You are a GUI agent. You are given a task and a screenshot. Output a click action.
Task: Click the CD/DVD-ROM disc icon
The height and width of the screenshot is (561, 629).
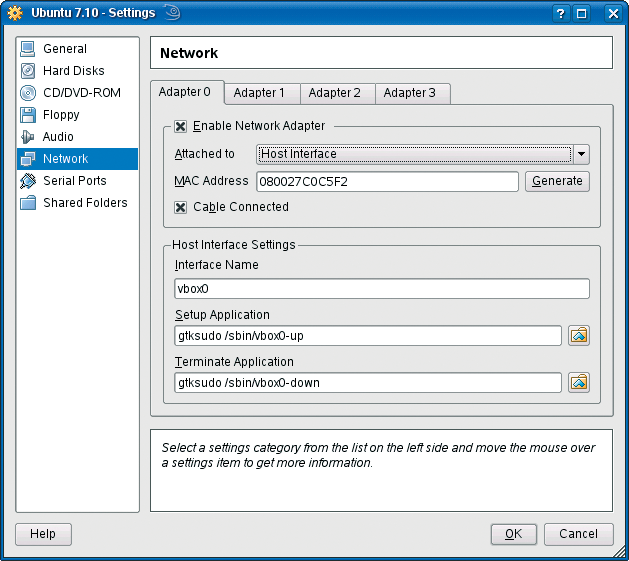click(x=28, y=93)
